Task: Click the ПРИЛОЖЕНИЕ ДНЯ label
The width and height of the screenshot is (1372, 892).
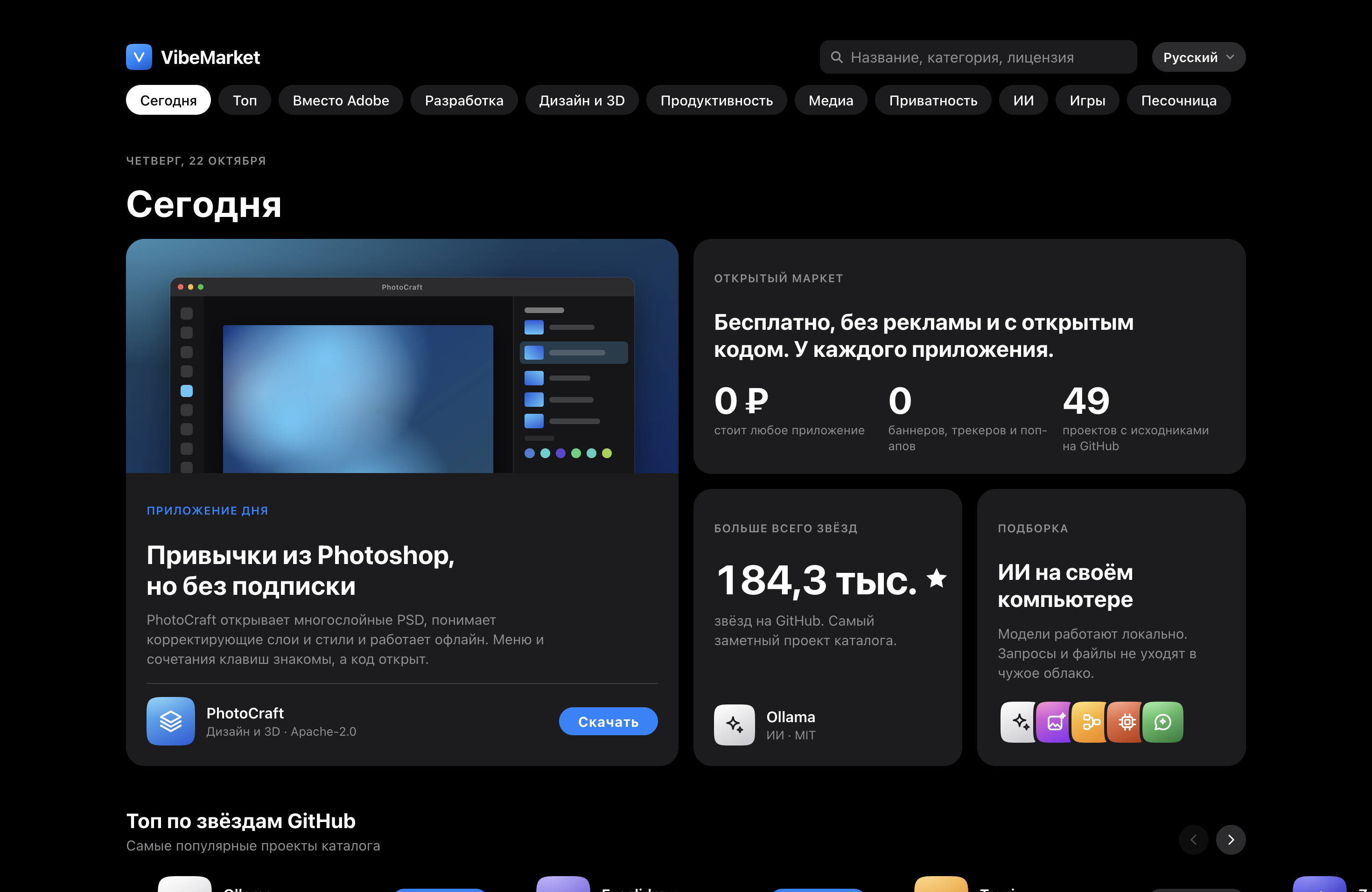Action: pyautogui.click(x=207, y=510)
